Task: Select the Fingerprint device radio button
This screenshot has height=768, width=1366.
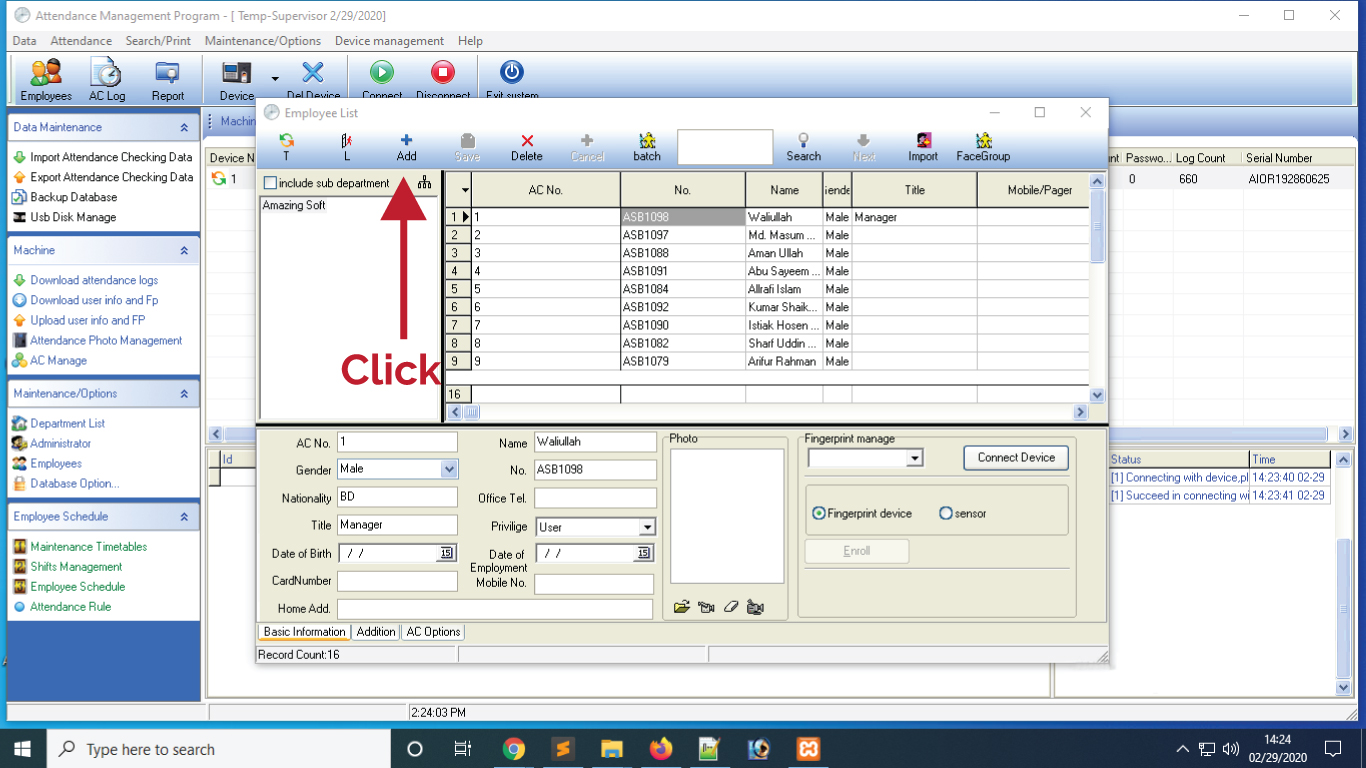Action: 819,513
